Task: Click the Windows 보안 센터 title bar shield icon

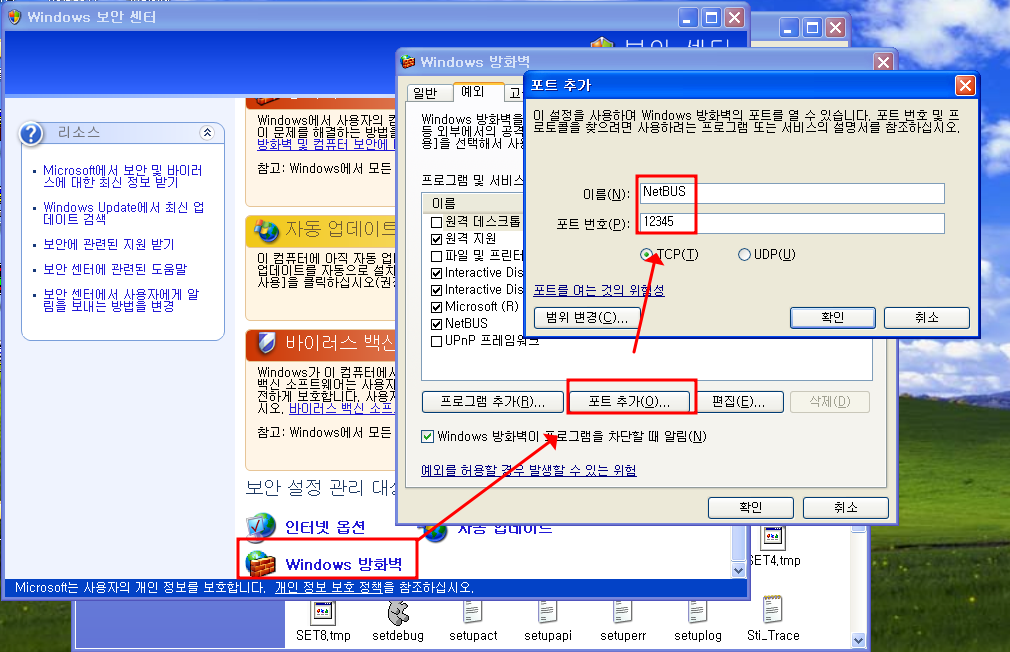Action: click(x=14, y=17)
